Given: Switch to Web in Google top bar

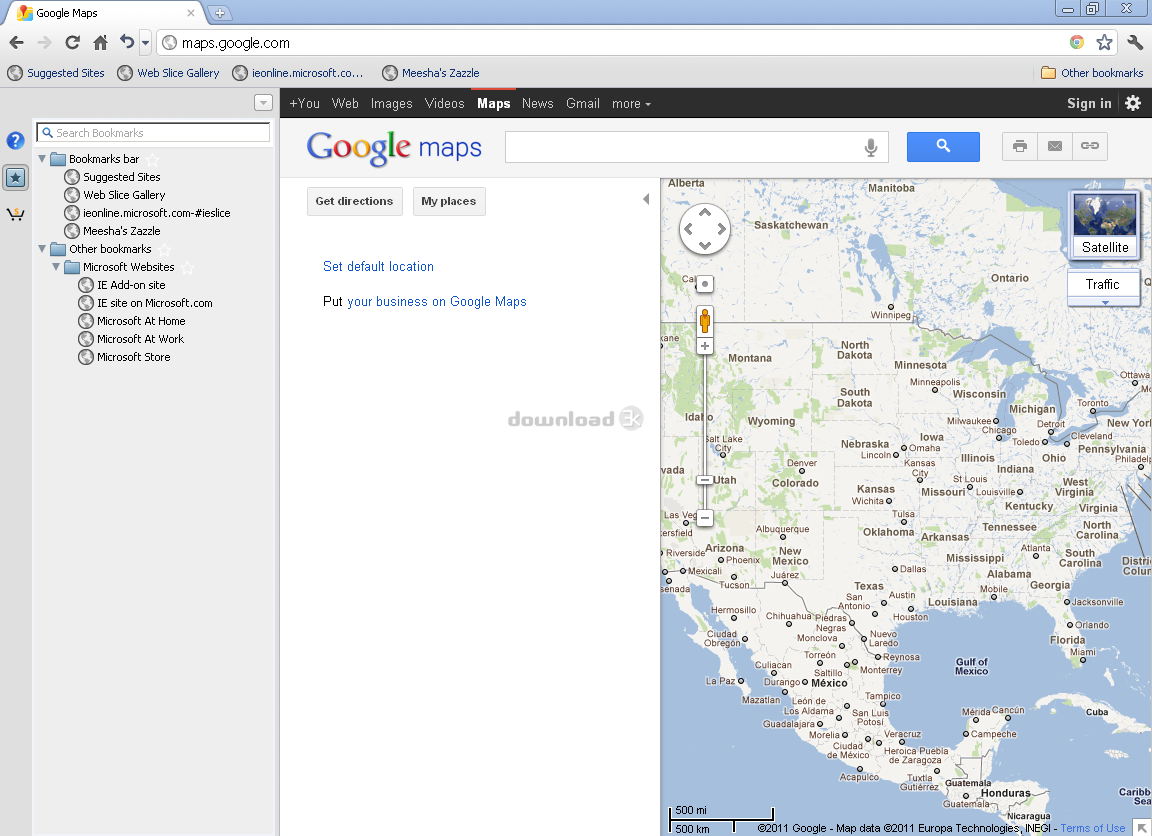Looking at the screenshot, I should 345,104.
